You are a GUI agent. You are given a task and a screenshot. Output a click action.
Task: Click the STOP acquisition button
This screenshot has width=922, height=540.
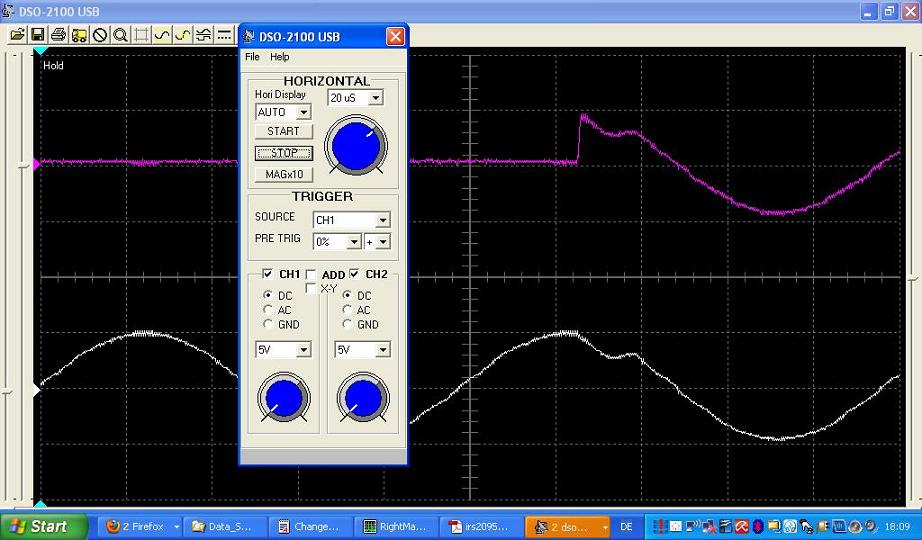[x=283, y=153]
